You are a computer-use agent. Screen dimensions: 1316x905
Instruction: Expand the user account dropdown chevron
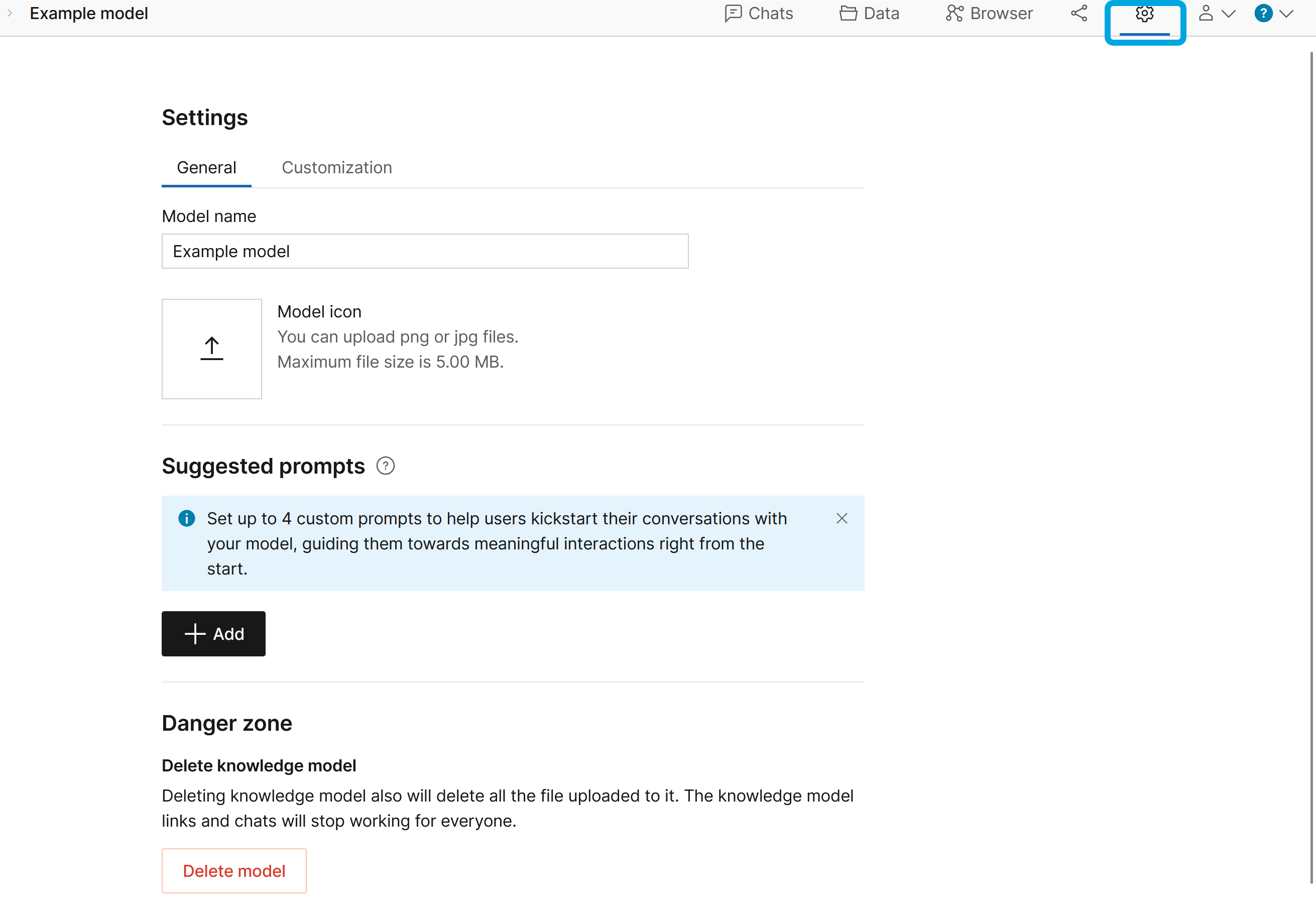pos(1228,14)
